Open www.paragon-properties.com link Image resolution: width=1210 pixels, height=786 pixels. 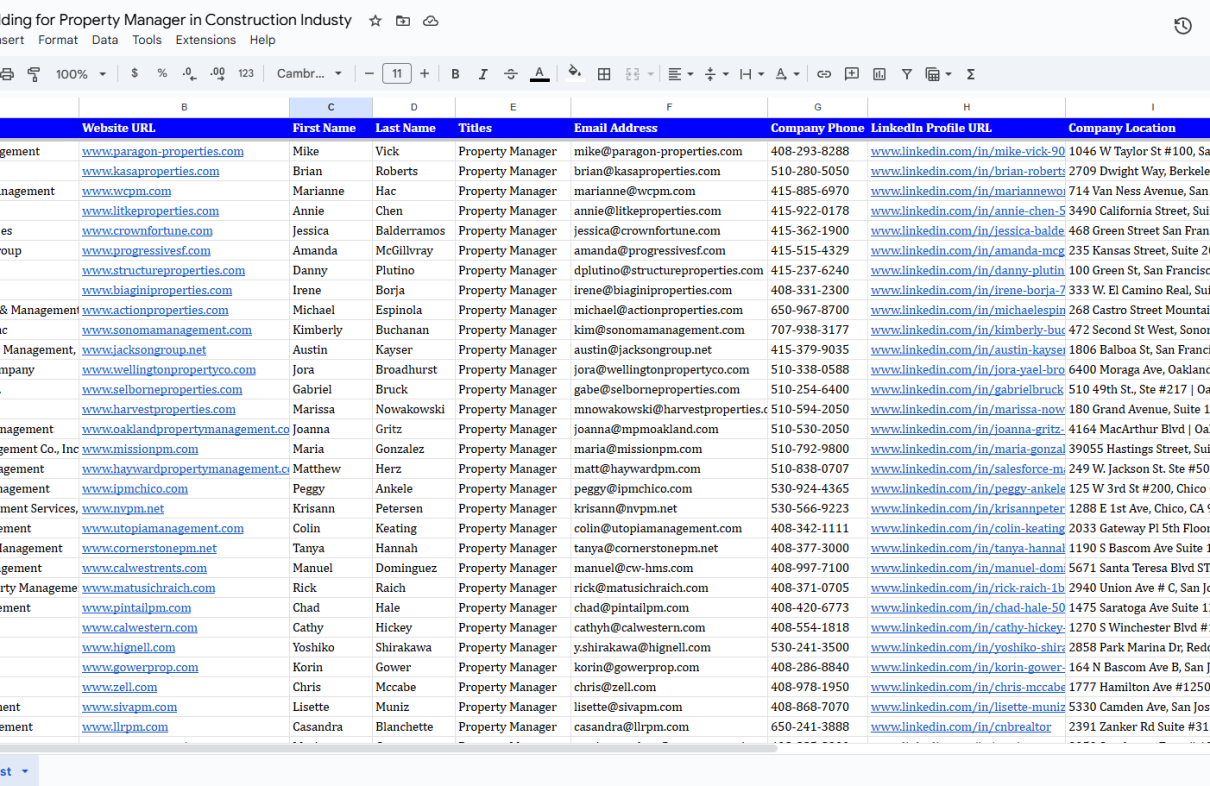(x=163, y=152)
